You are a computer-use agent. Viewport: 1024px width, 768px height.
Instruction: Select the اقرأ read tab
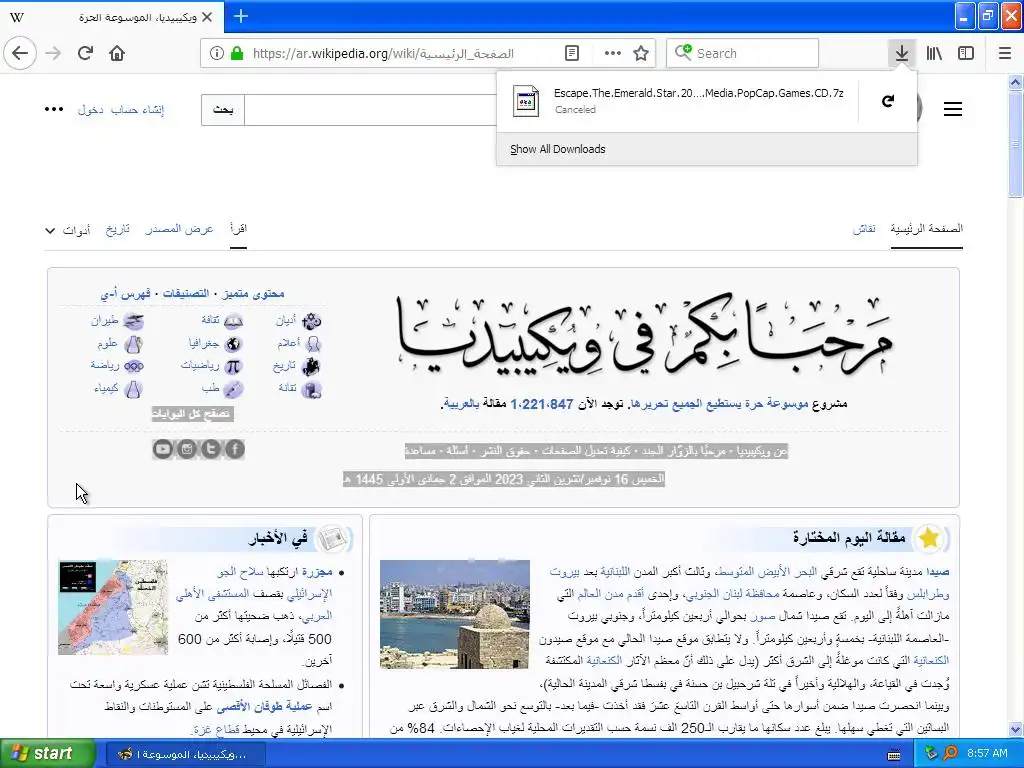pos(238,229)
